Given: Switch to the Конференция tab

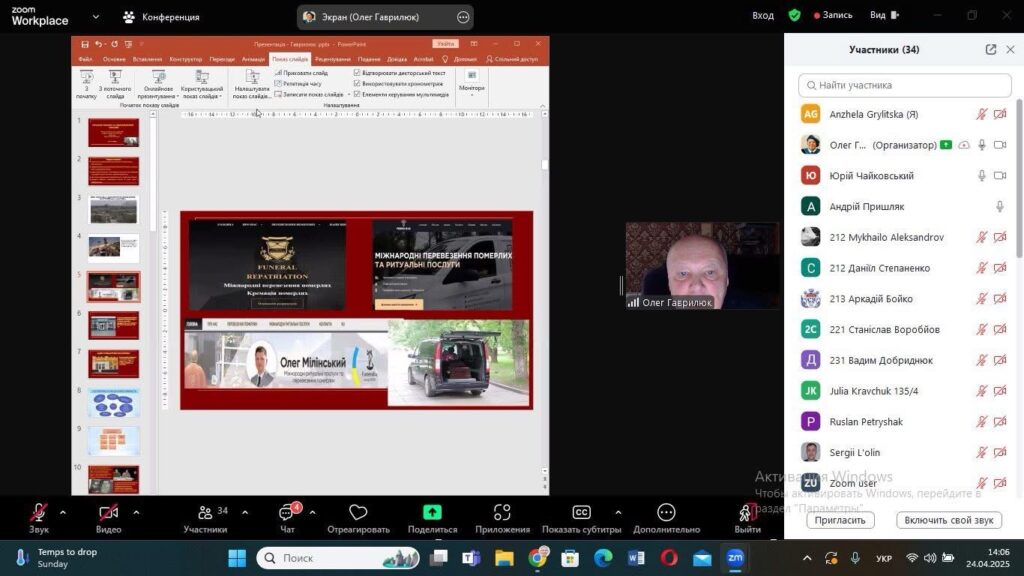Looking at the screenshot, I should point(160,17).
